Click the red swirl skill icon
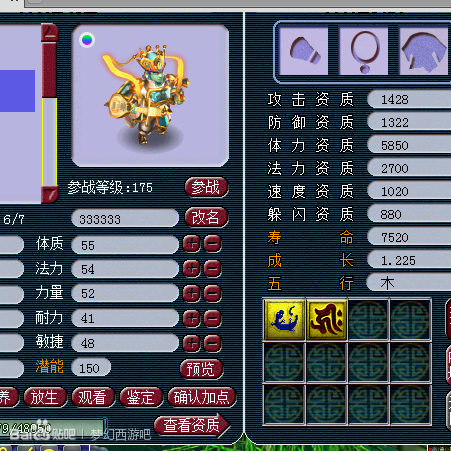This screenshot has width=451, height=451. (x=327, y=320)
